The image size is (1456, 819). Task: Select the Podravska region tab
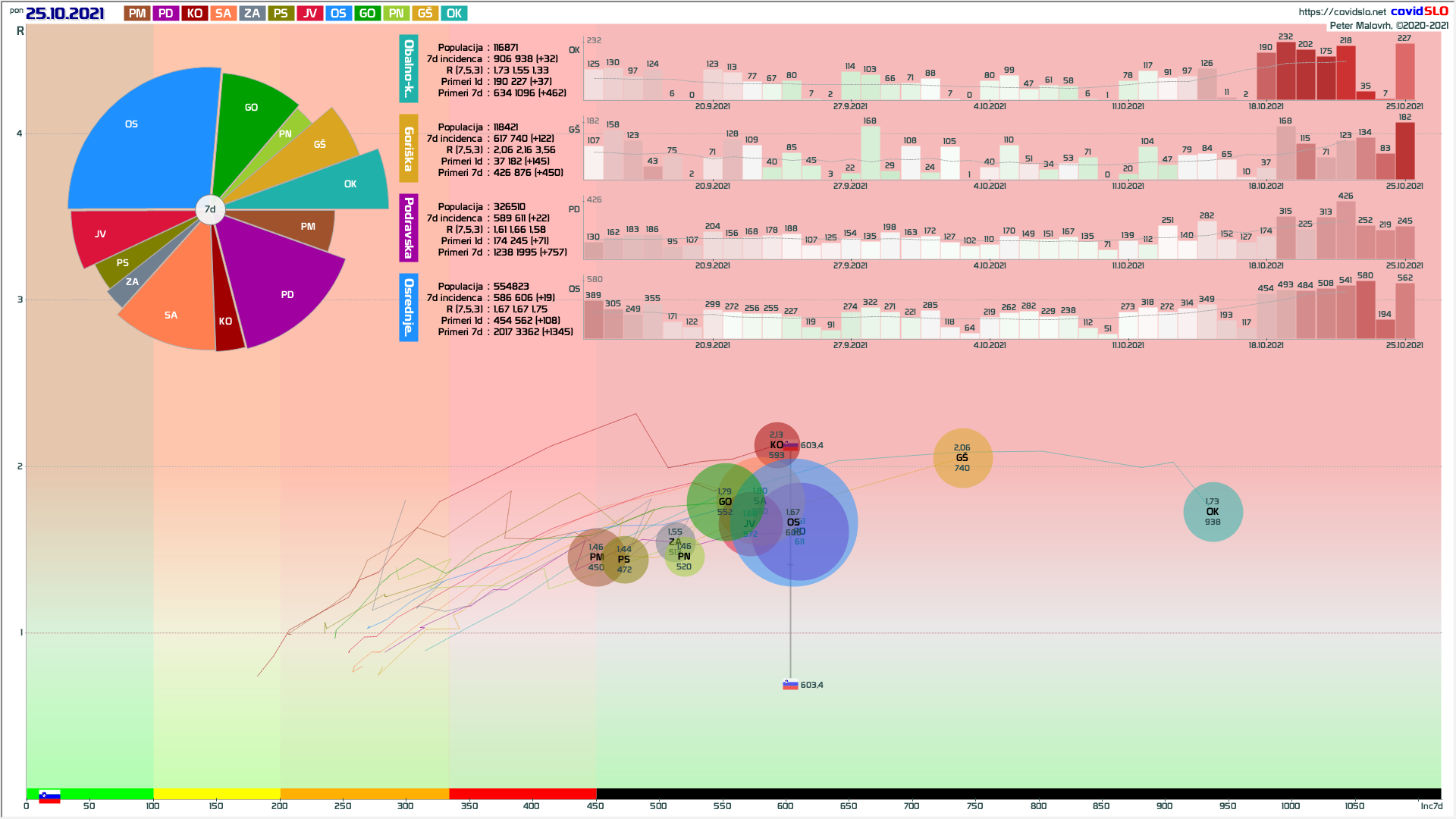coord(409,227)
